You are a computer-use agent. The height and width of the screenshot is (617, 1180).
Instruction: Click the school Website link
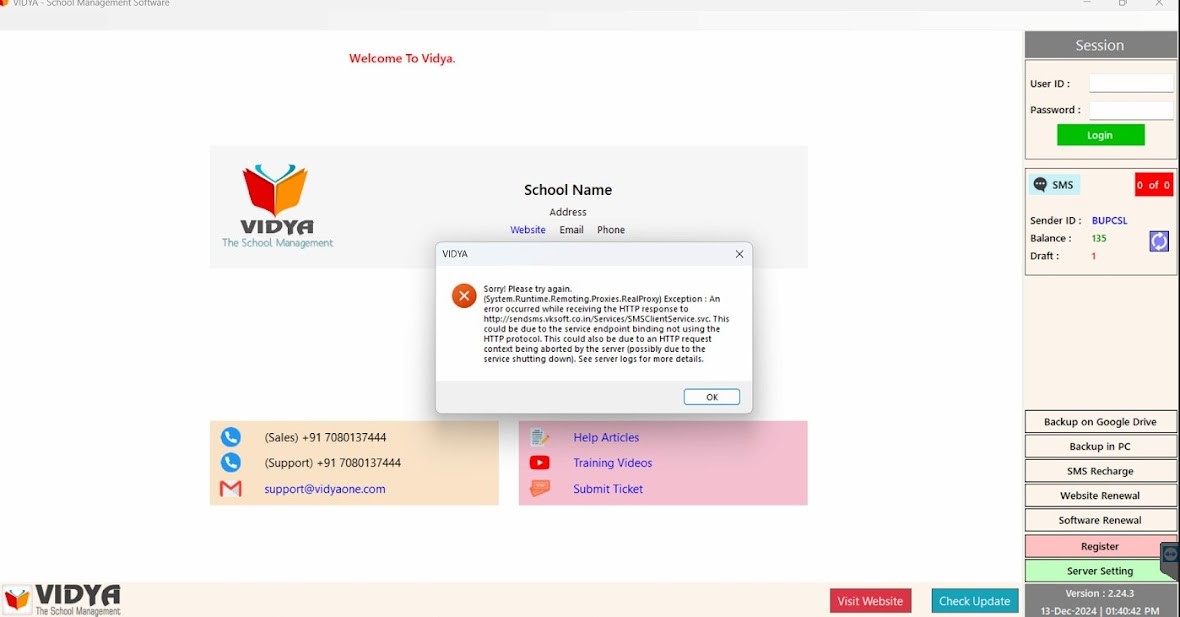click(x=528, y=230)
